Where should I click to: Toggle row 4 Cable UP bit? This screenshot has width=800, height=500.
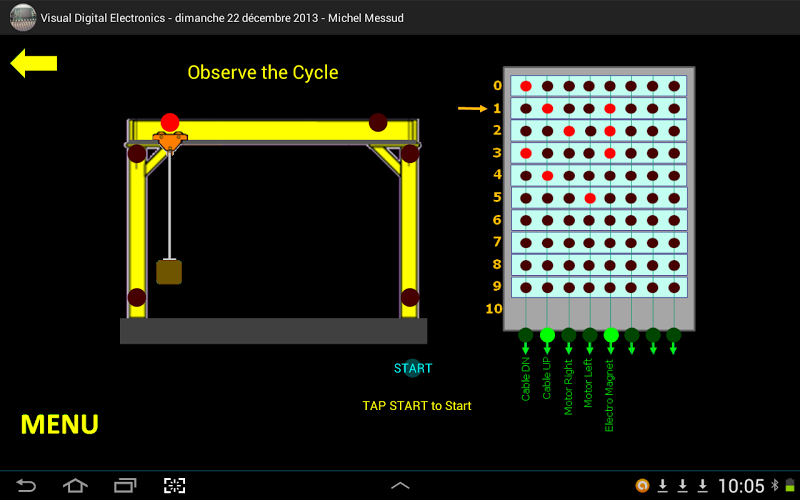pos(547,176)
